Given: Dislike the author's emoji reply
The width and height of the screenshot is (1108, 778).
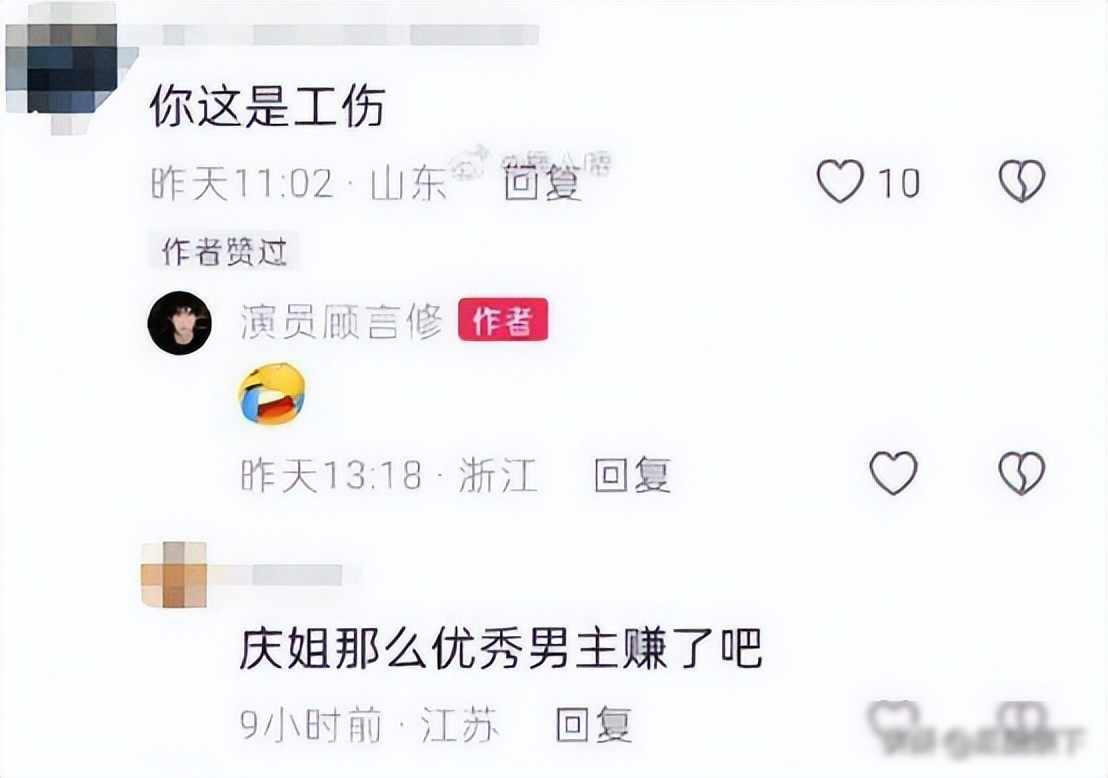Looking at the screenshot, I should click(x=1022, y=473).
